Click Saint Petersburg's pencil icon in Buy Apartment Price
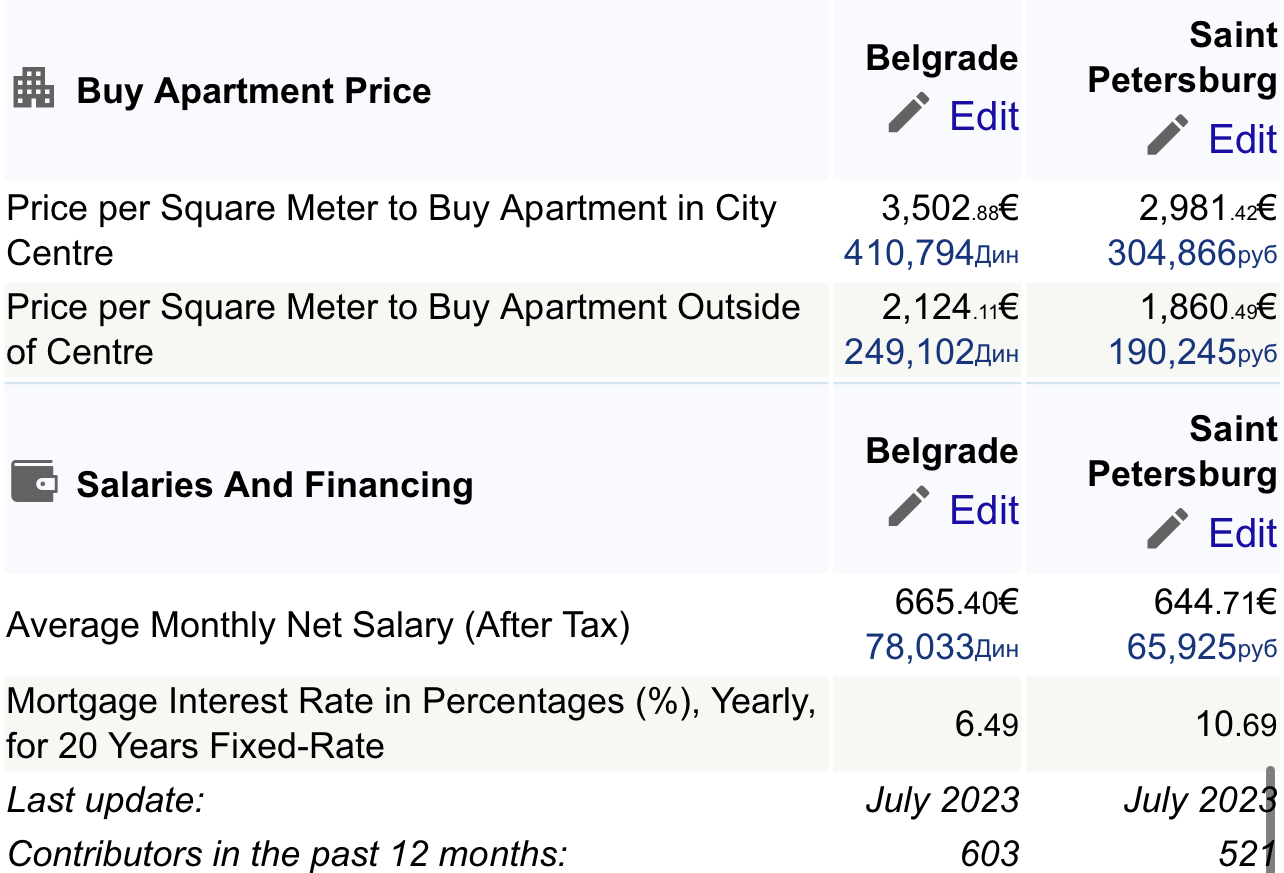The width and height of the screenshot is (1284, 873). point(1168,135)
